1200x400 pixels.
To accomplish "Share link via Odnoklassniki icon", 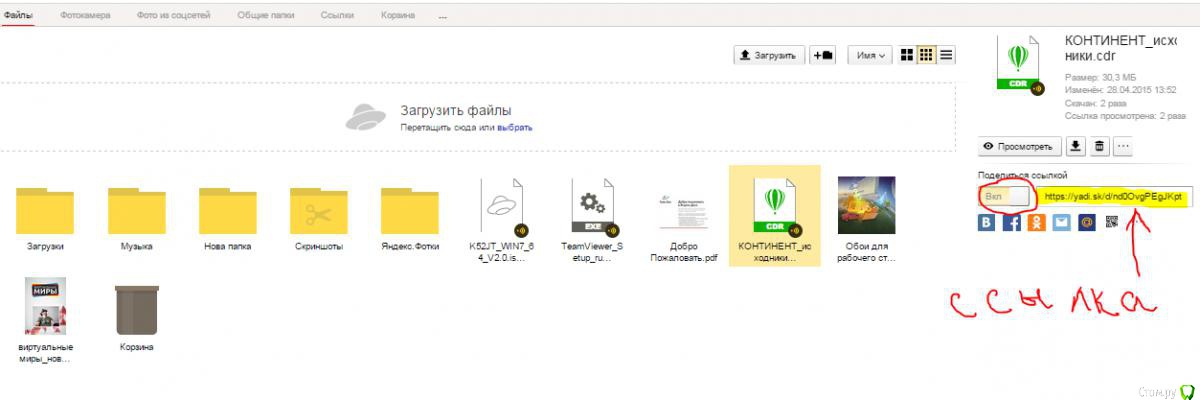I will pyautogui.click(x=1036, y=222).
